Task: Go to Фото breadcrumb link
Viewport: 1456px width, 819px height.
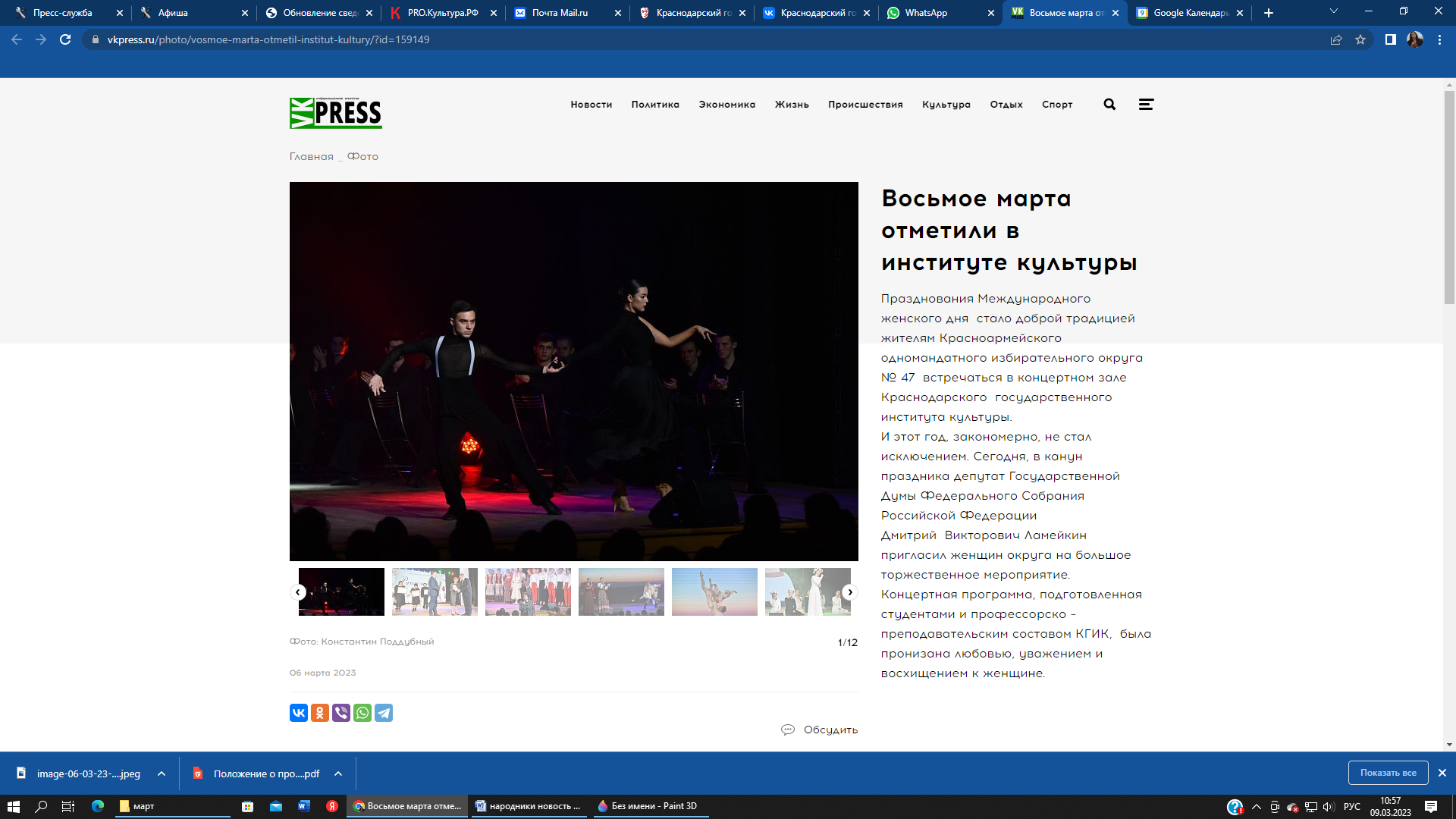Action: (362, 156)
